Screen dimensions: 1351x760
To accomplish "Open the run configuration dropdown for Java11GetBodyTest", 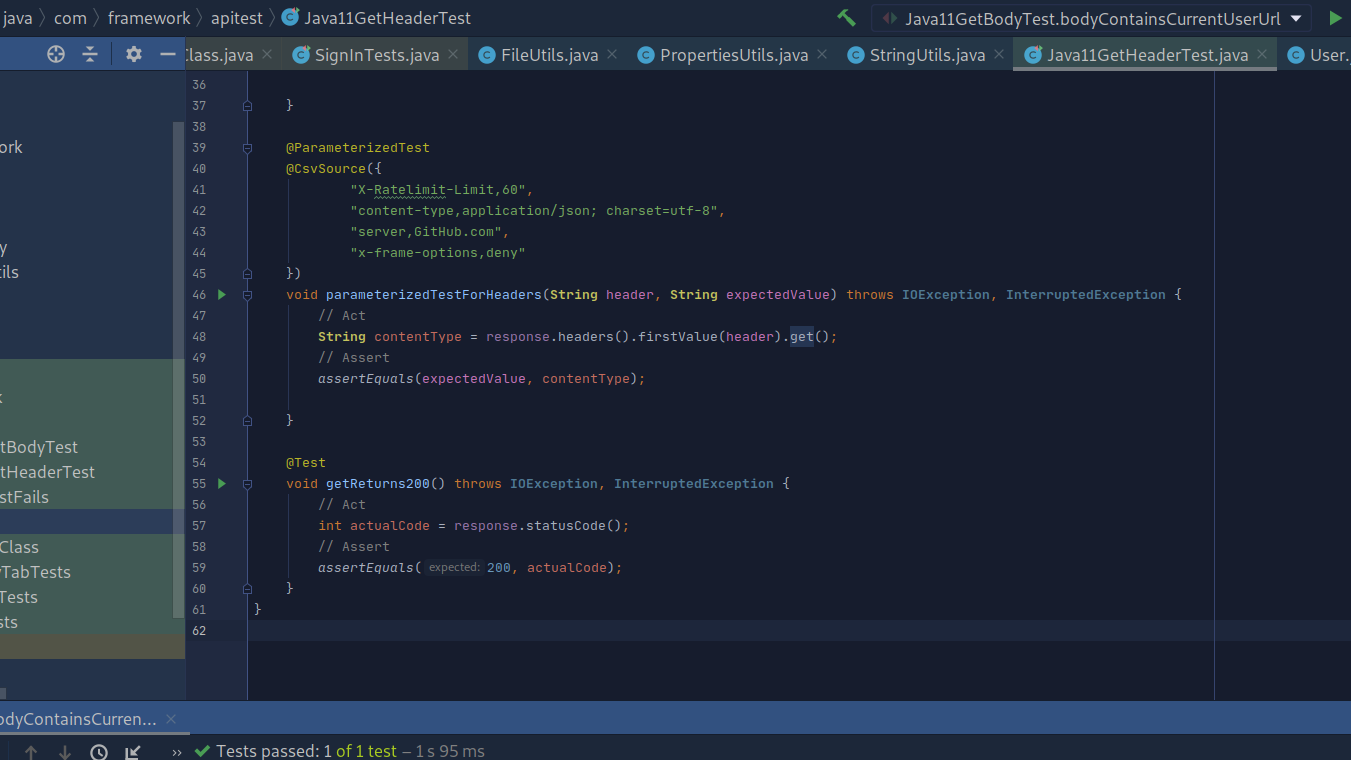I will tap(1091, 18).
